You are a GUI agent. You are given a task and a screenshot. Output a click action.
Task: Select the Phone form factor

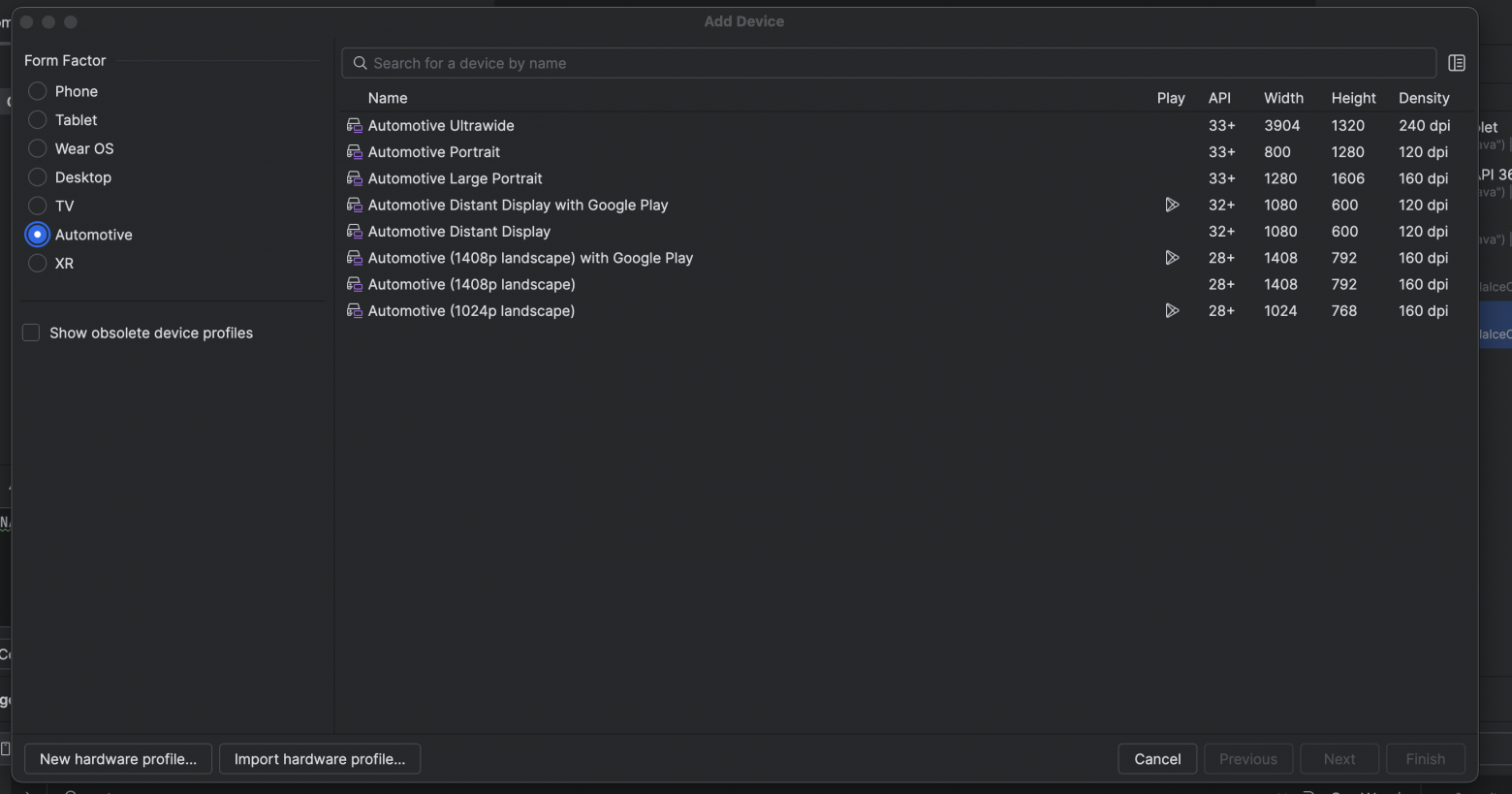38,91
